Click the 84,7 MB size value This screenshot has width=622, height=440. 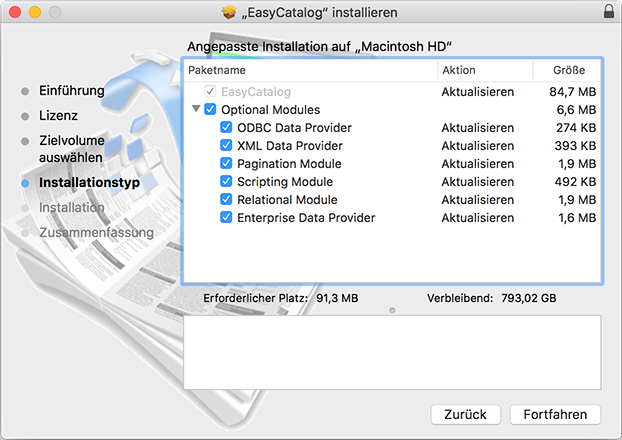572,92
